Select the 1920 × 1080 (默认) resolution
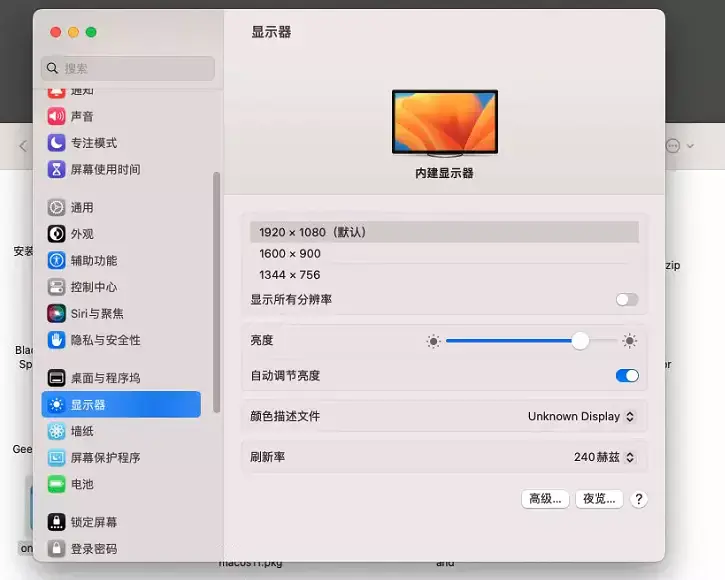 (444, 232)
